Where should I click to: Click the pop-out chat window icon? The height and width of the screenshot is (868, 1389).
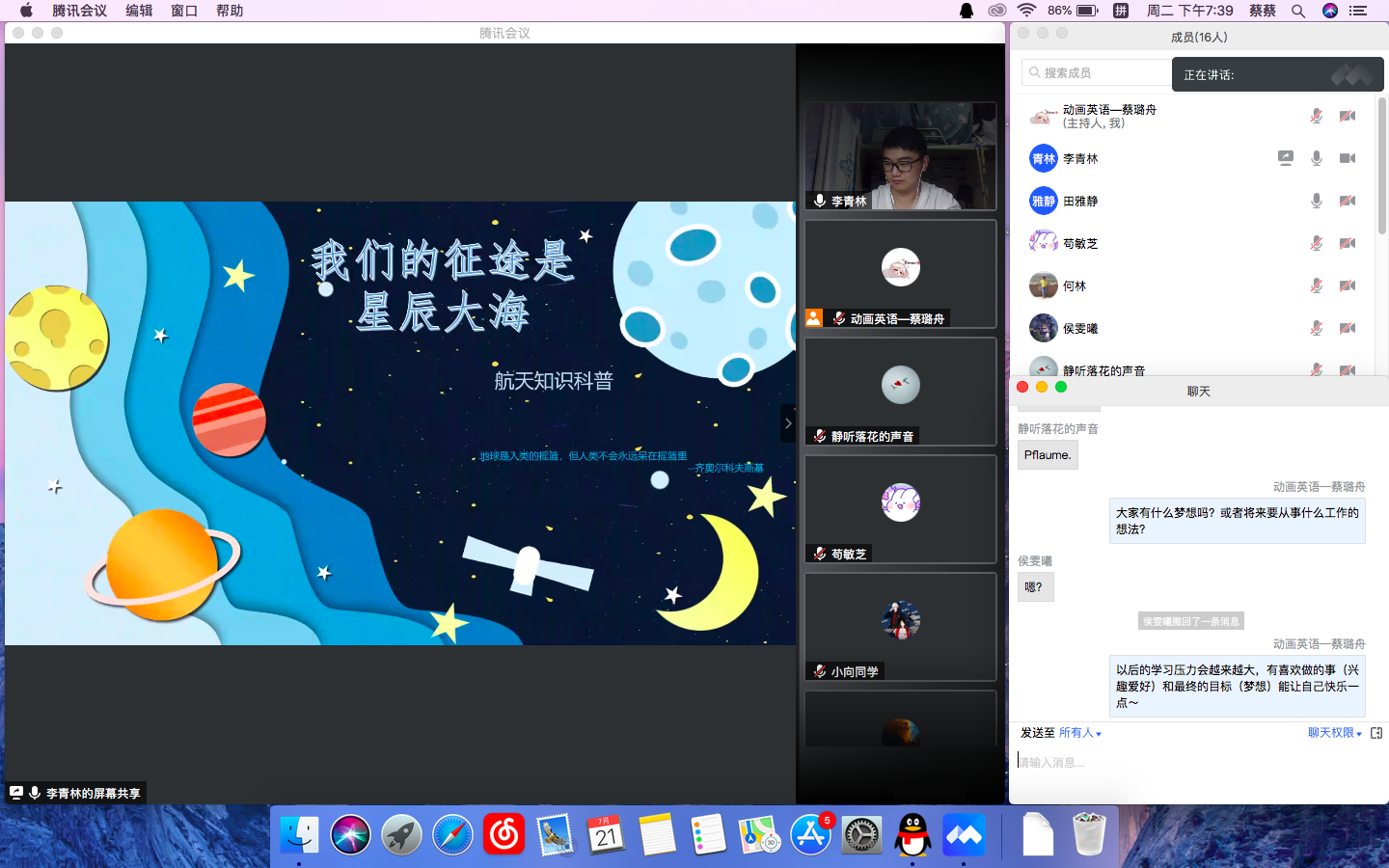pos(1376,733)
